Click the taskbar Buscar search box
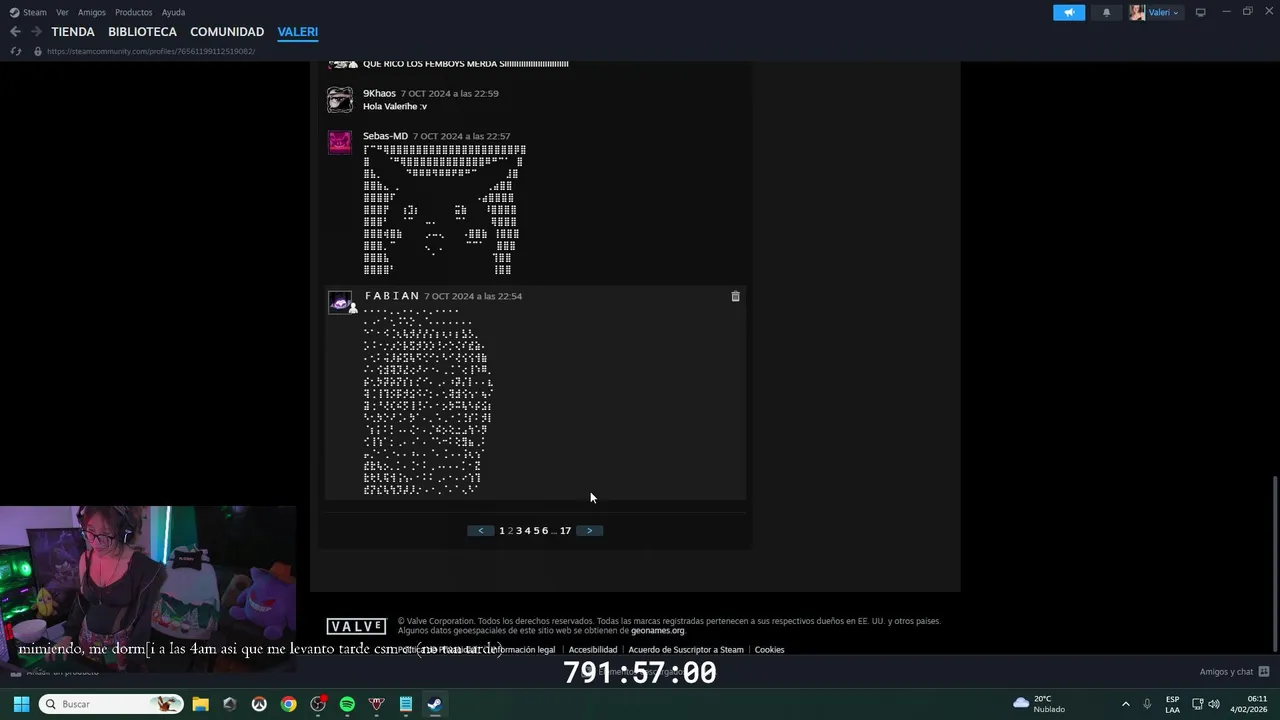The width and height of the screenshot is (1280, 720). (111, 704)
